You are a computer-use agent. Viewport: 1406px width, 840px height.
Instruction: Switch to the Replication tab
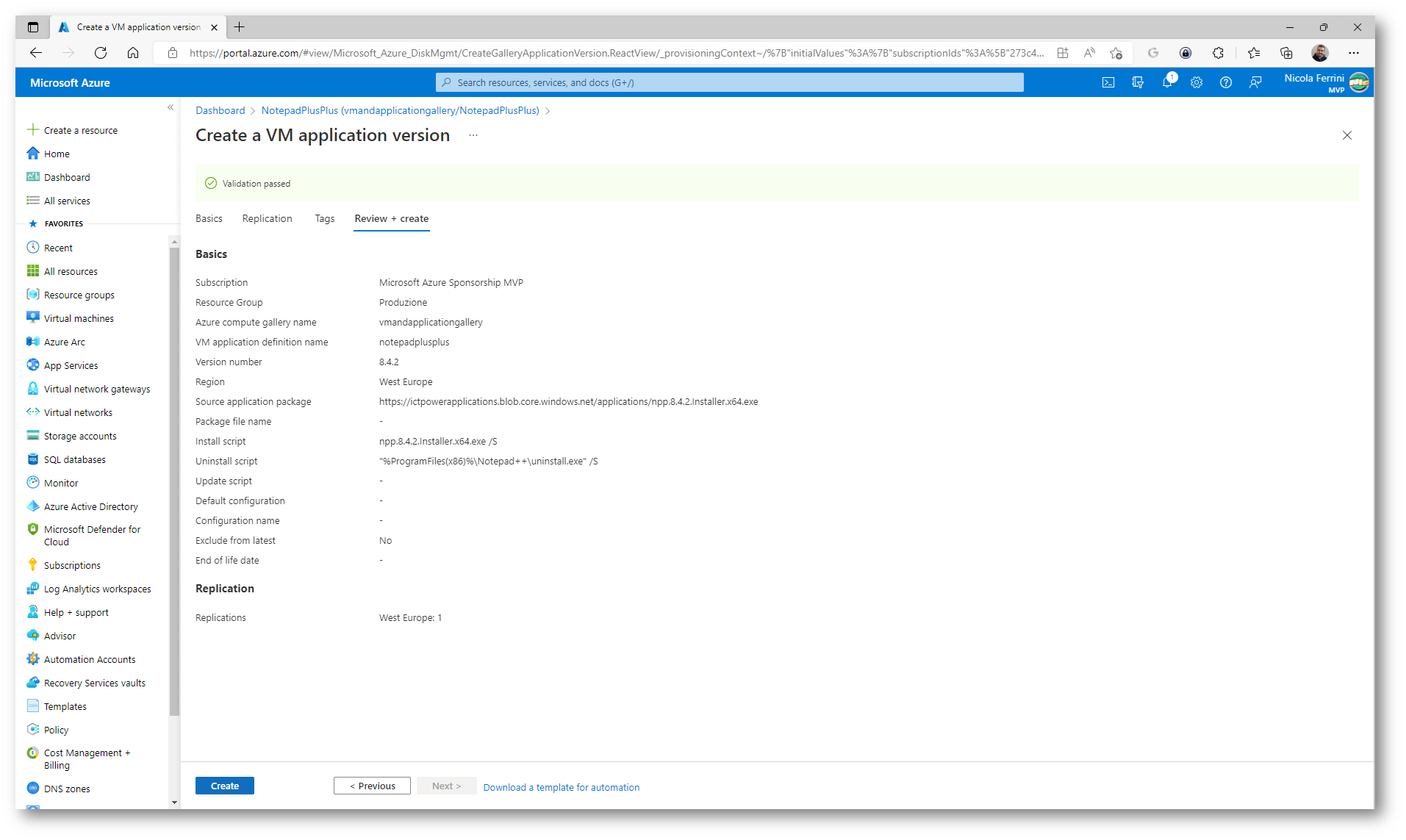point(267,218)
